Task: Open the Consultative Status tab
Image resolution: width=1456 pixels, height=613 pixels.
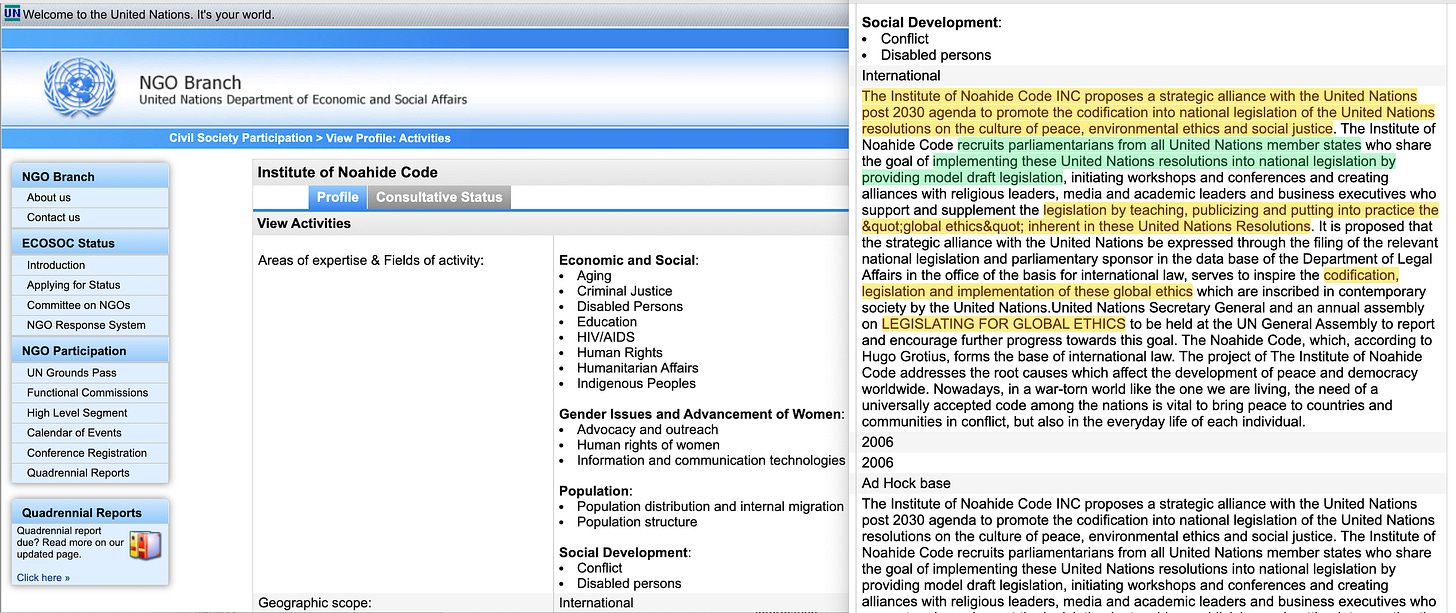Action: coord(439,197)
